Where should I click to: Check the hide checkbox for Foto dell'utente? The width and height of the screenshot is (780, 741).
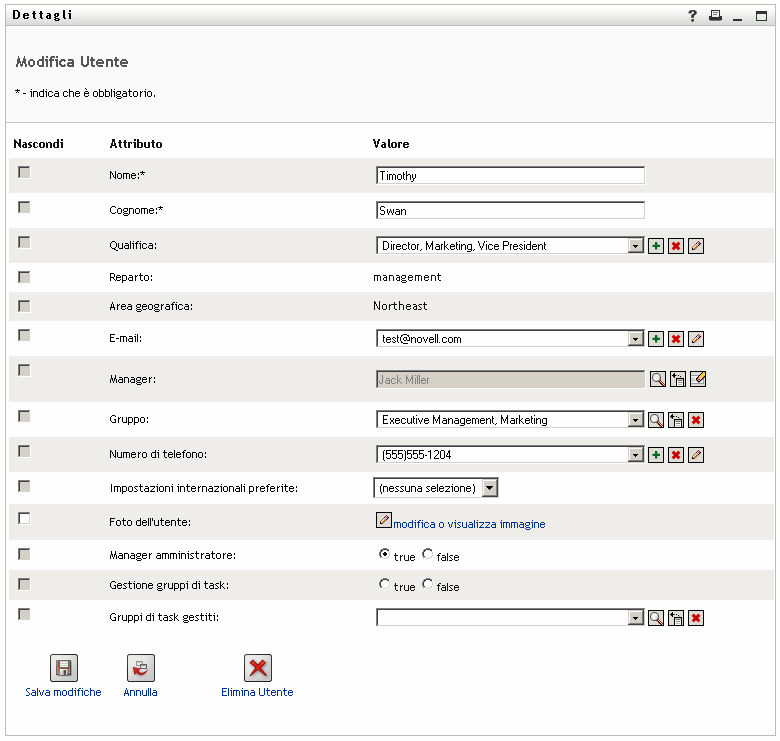click(24, 518)
